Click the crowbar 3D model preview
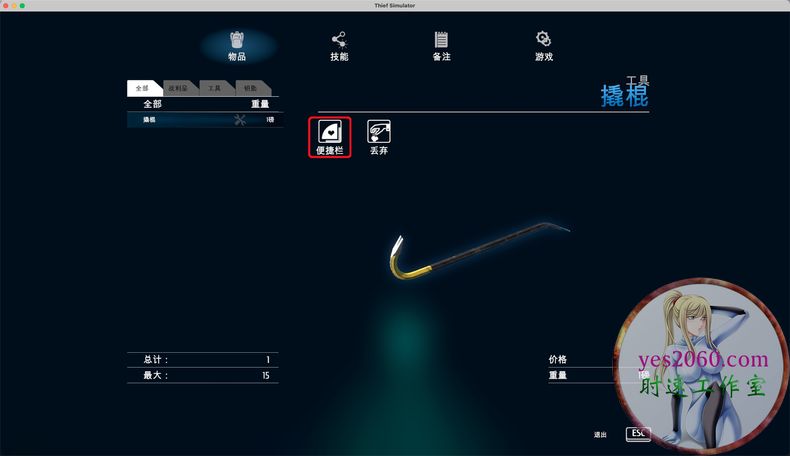The width and height of the screenshot is (790, 456). click(x=470, y=252)
